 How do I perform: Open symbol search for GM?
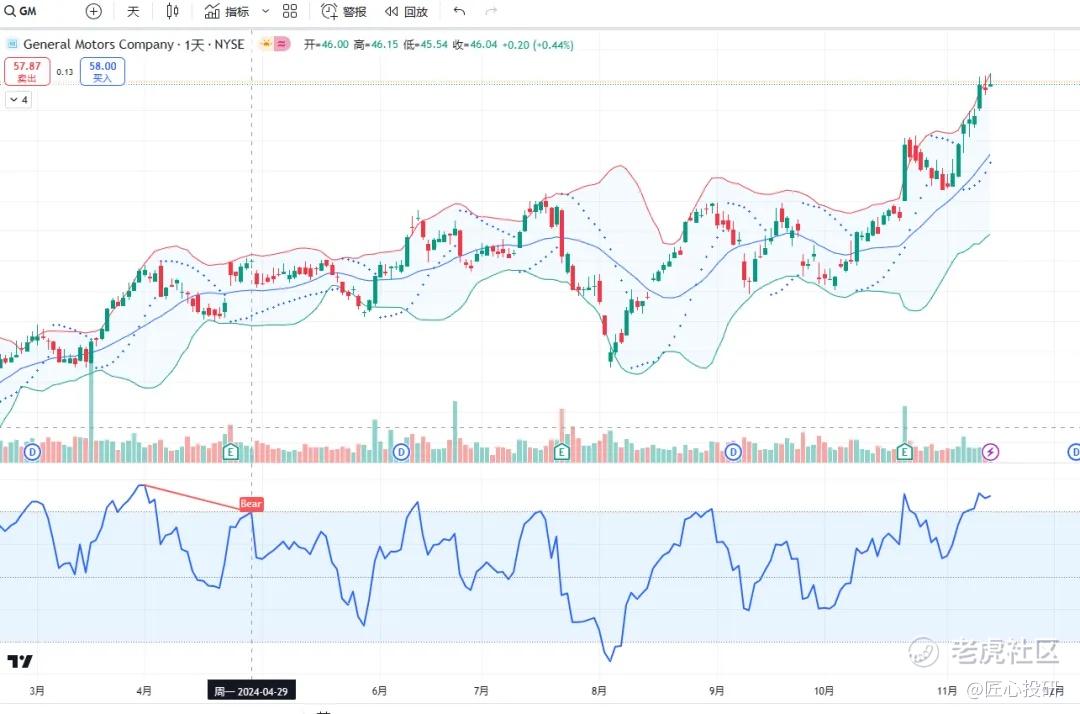click(x=21, y=11)
